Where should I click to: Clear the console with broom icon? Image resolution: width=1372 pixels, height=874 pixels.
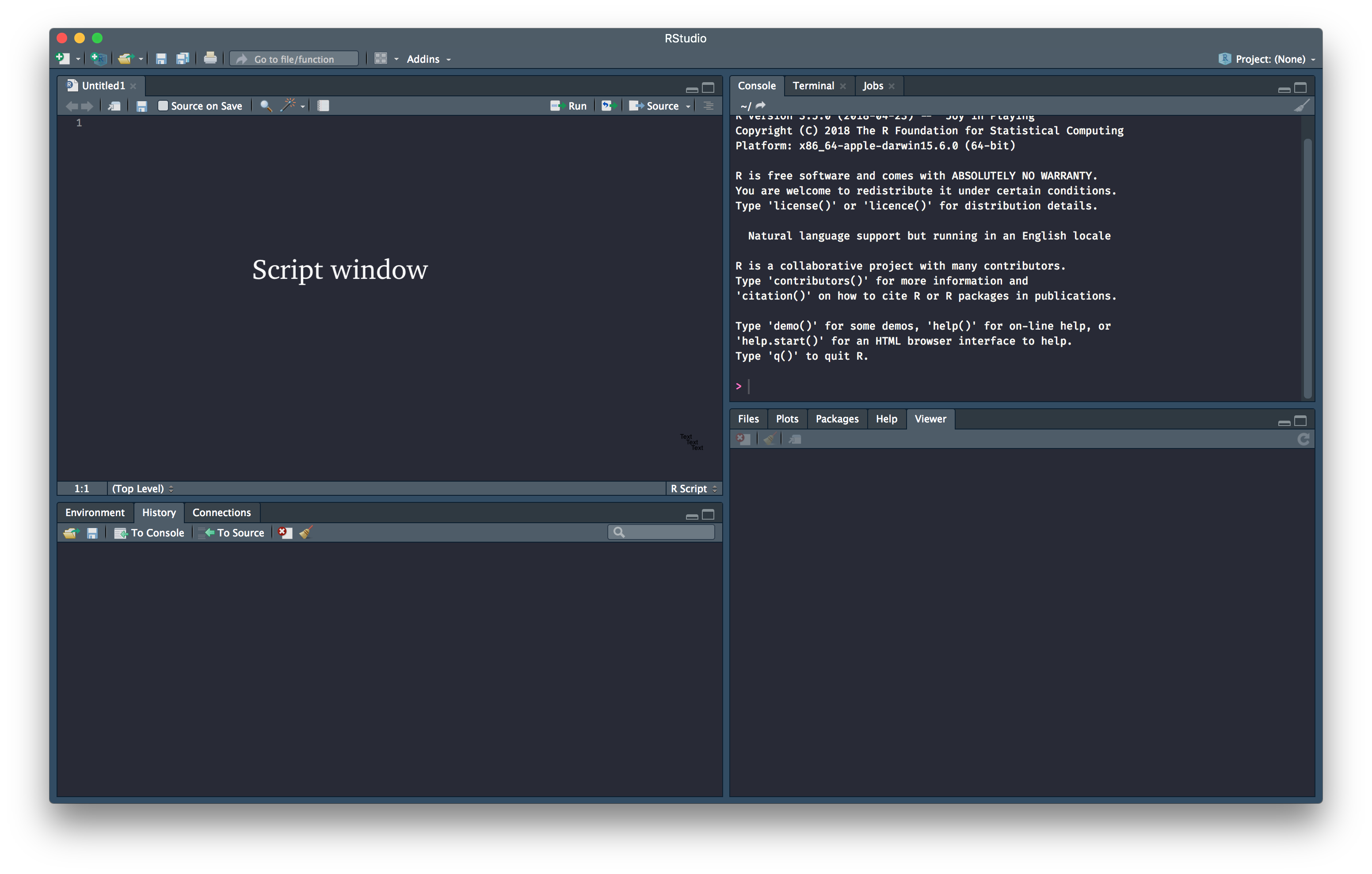coord(1301,106)
